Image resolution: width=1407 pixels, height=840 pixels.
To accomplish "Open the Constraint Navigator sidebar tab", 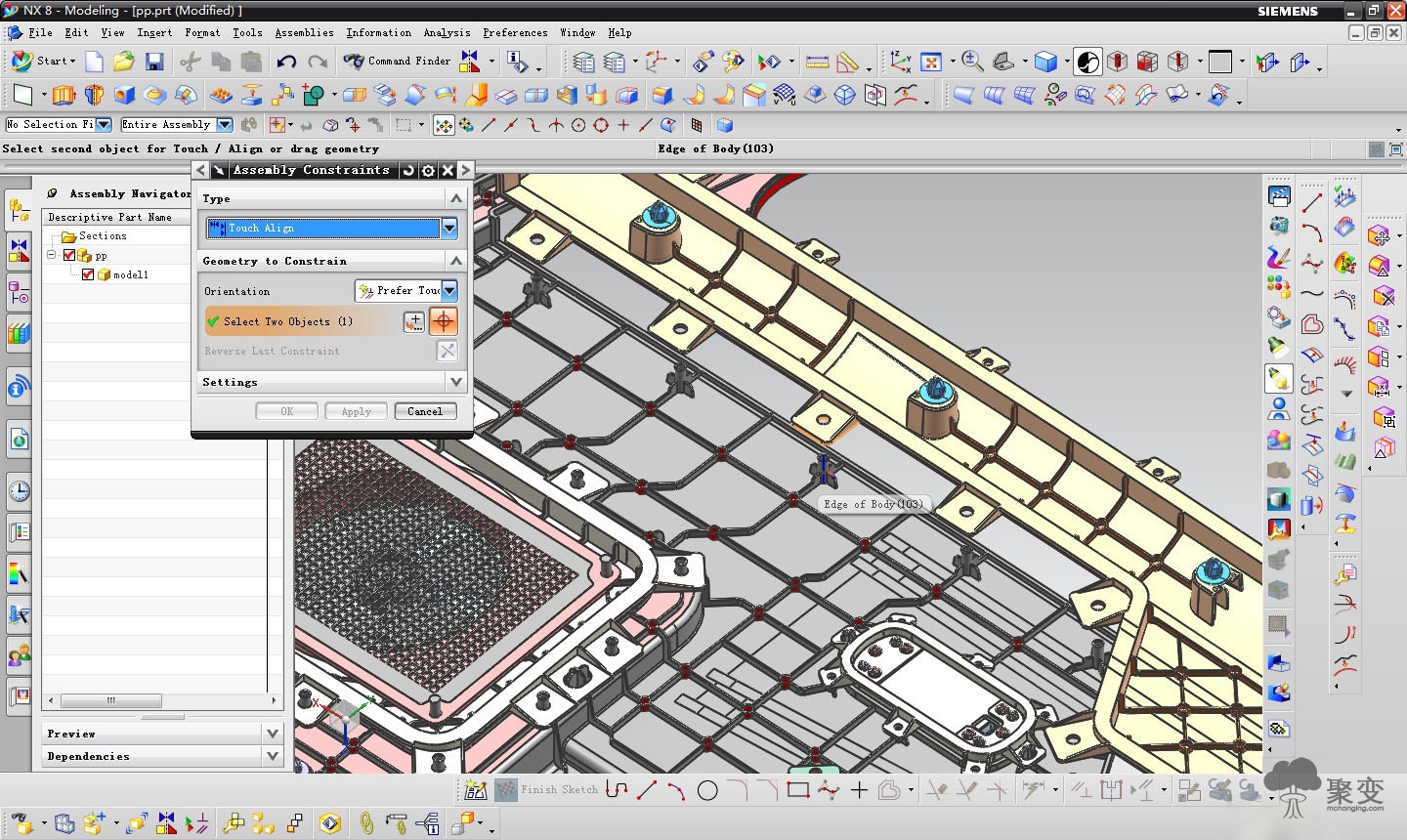I will click(x=19, y=251).
